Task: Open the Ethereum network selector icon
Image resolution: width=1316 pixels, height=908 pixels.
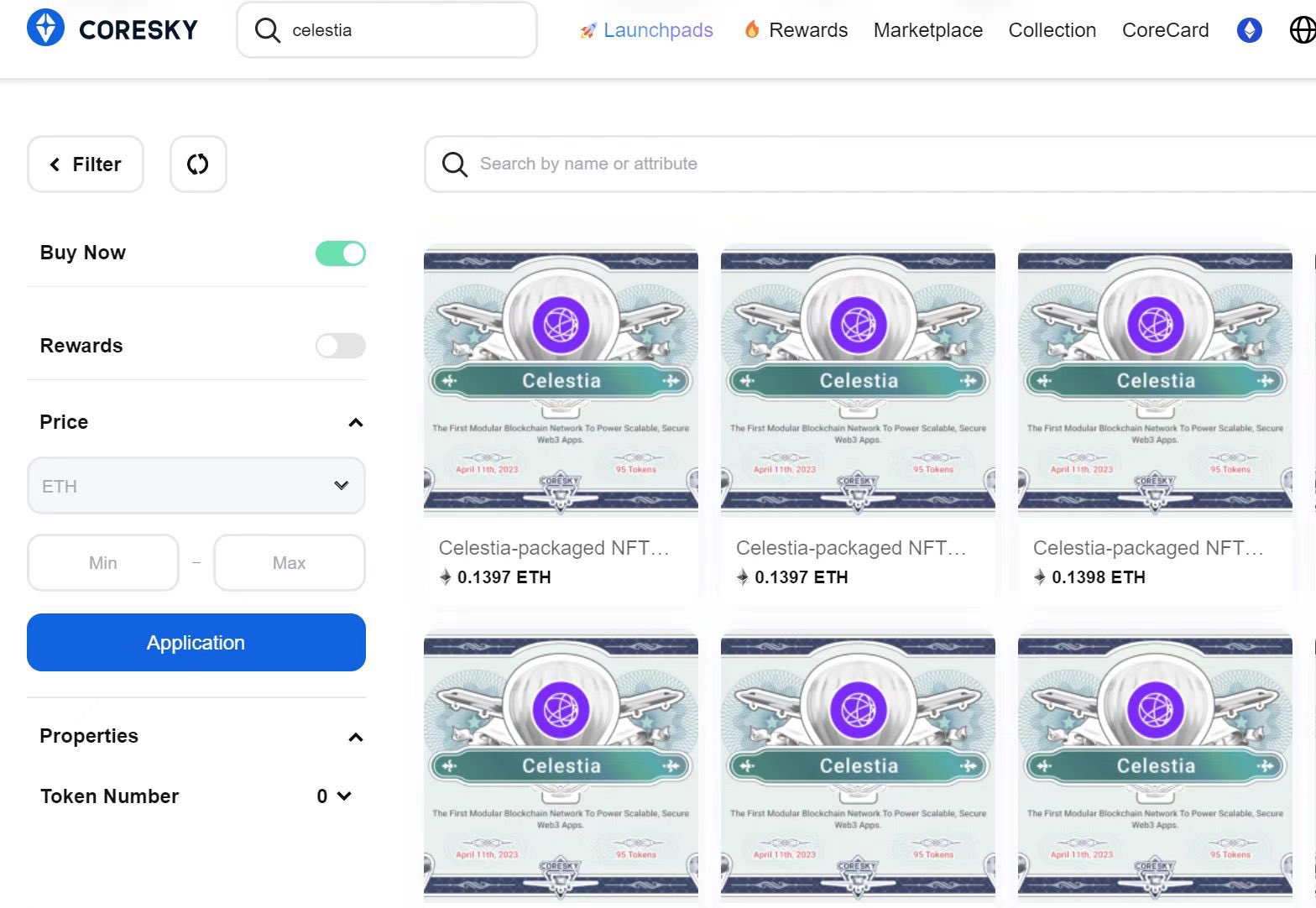Action: coord(1250,30)
